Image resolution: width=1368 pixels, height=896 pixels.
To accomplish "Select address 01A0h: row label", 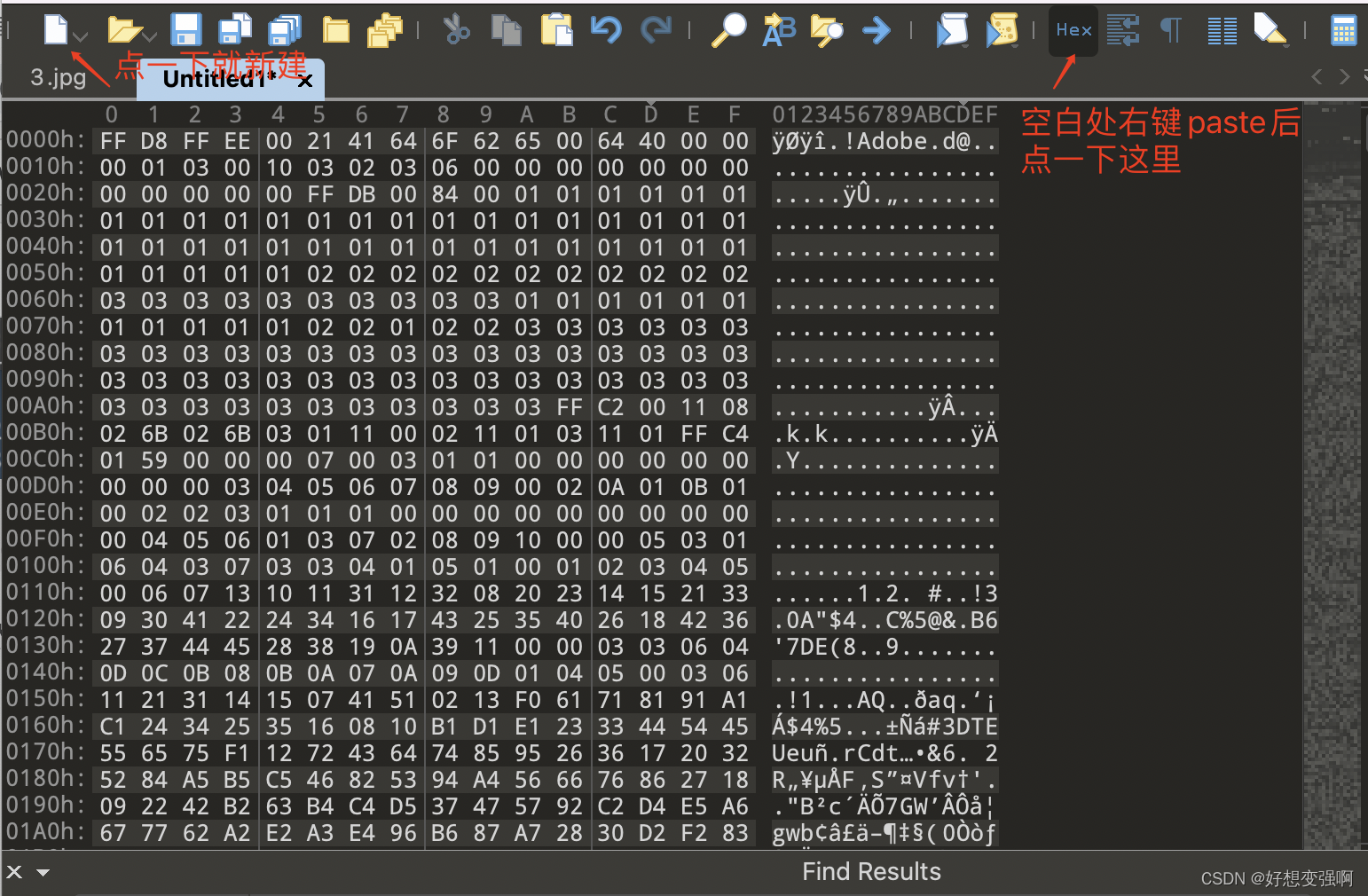I will 46,832.
